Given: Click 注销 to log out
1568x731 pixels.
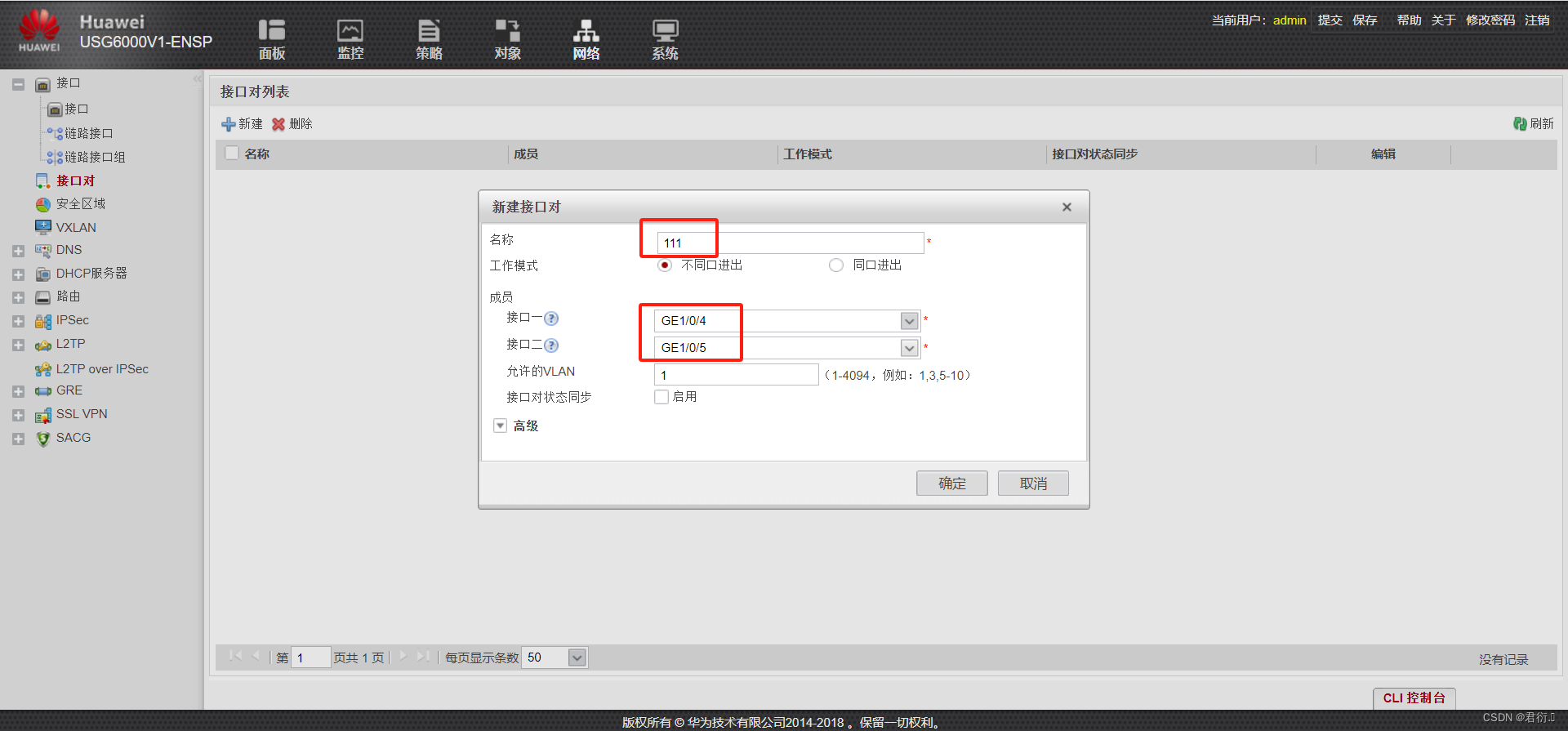Looking at the screenshot, I should point(1537,20).
